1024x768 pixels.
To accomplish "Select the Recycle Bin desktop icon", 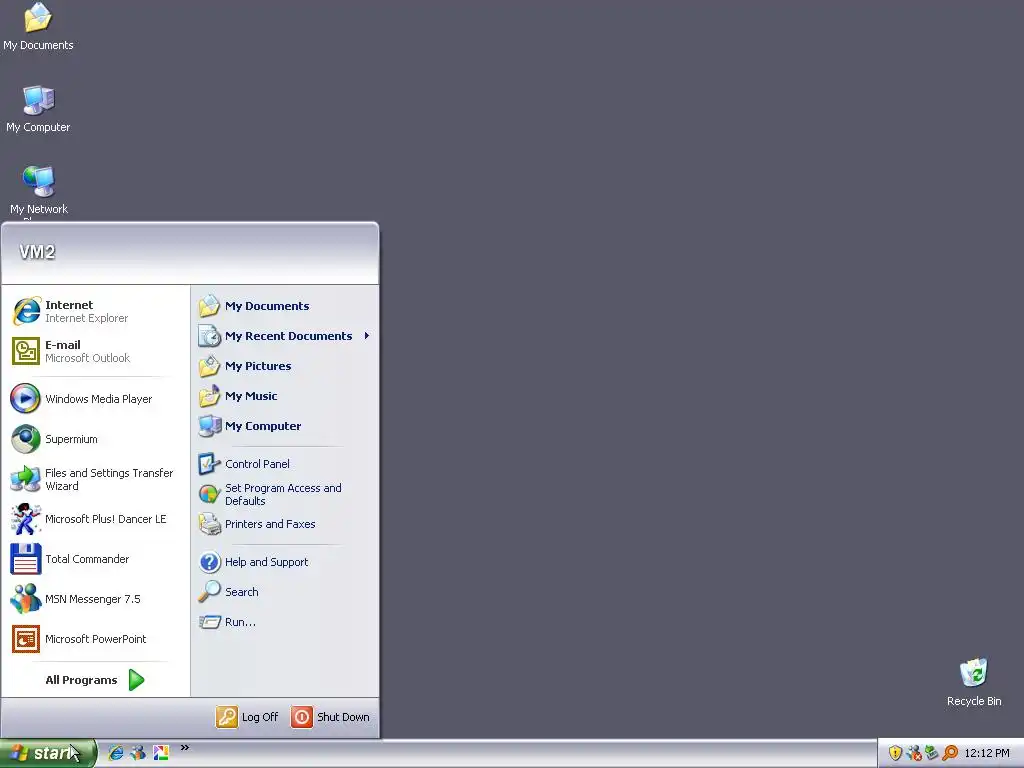I will click(x=974, y=682).
